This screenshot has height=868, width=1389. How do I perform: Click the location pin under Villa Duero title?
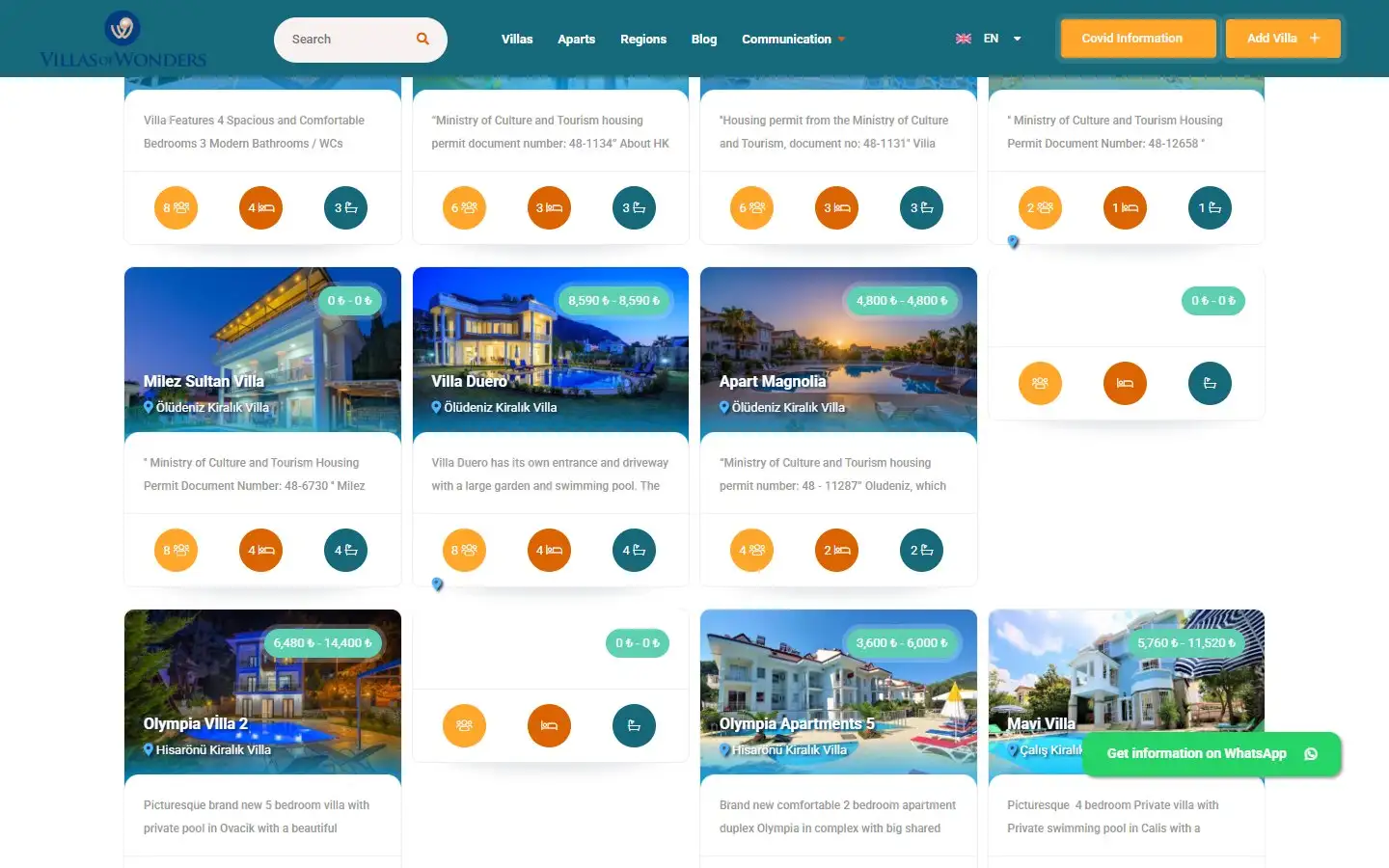coord(437,407)
